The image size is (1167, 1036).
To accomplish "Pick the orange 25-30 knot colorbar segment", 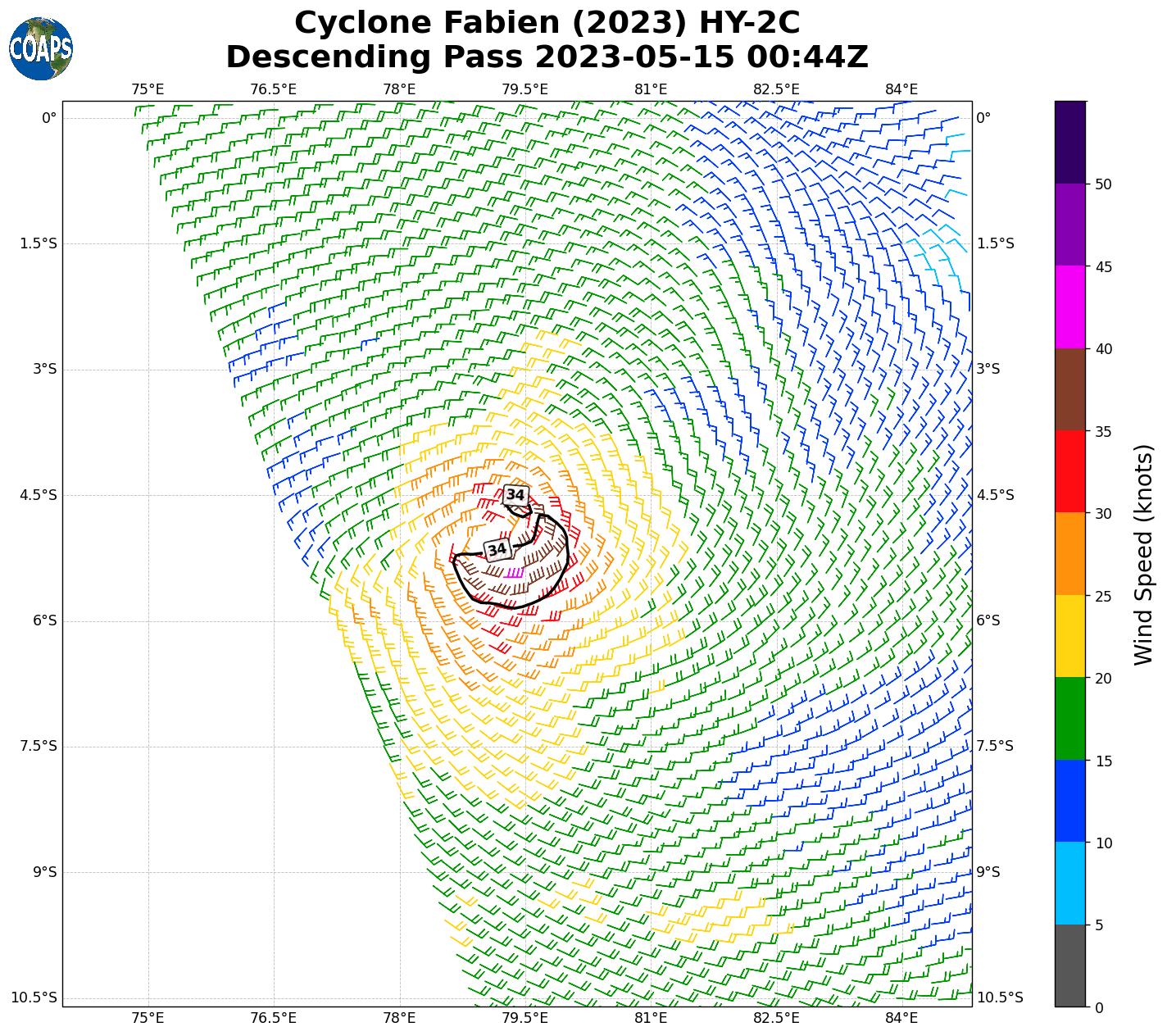I will (1069, 554).
